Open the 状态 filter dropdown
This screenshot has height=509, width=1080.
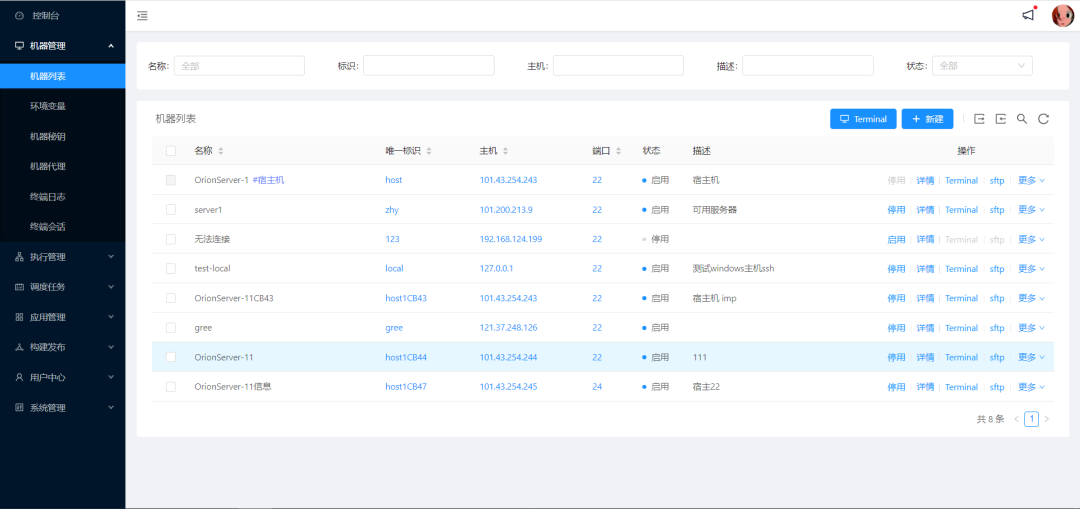coord(982,66)
